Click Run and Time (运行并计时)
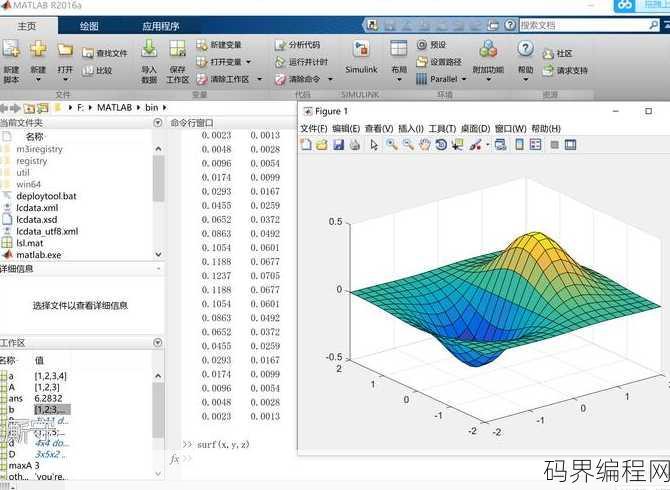670x490 pixels. [302, 62]
